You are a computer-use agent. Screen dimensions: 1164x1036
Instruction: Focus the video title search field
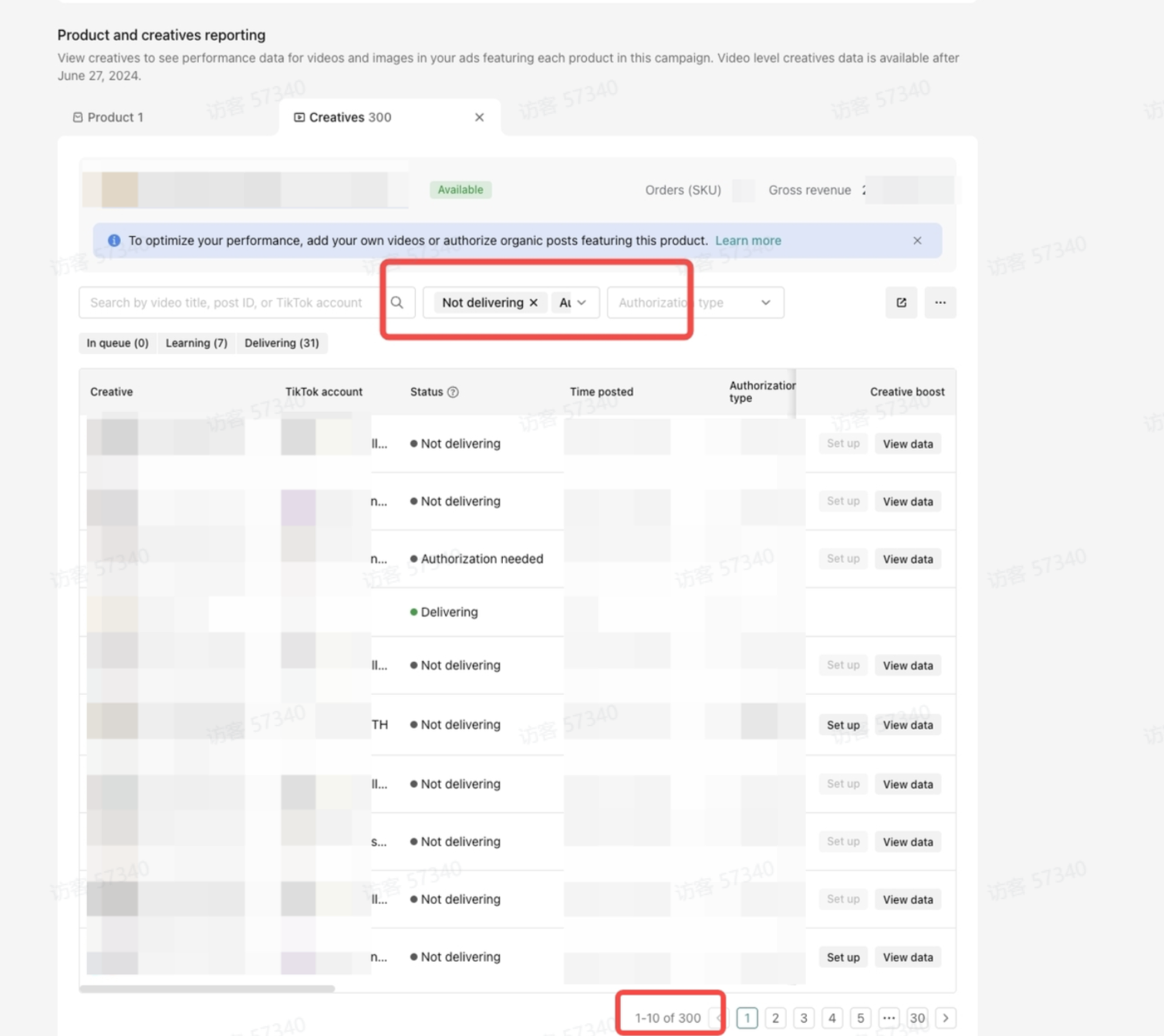pyautogui.click(x=228, y=302)
